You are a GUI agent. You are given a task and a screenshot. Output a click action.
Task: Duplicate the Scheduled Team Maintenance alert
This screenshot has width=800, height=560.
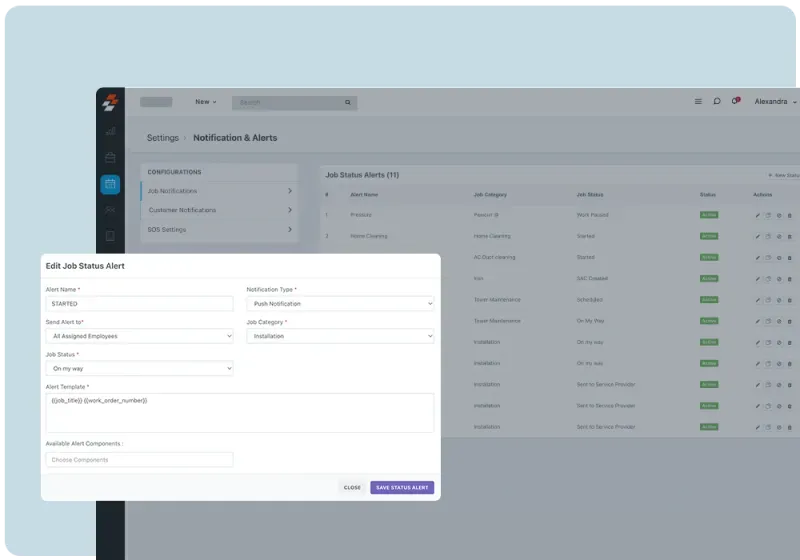(768, 299)
